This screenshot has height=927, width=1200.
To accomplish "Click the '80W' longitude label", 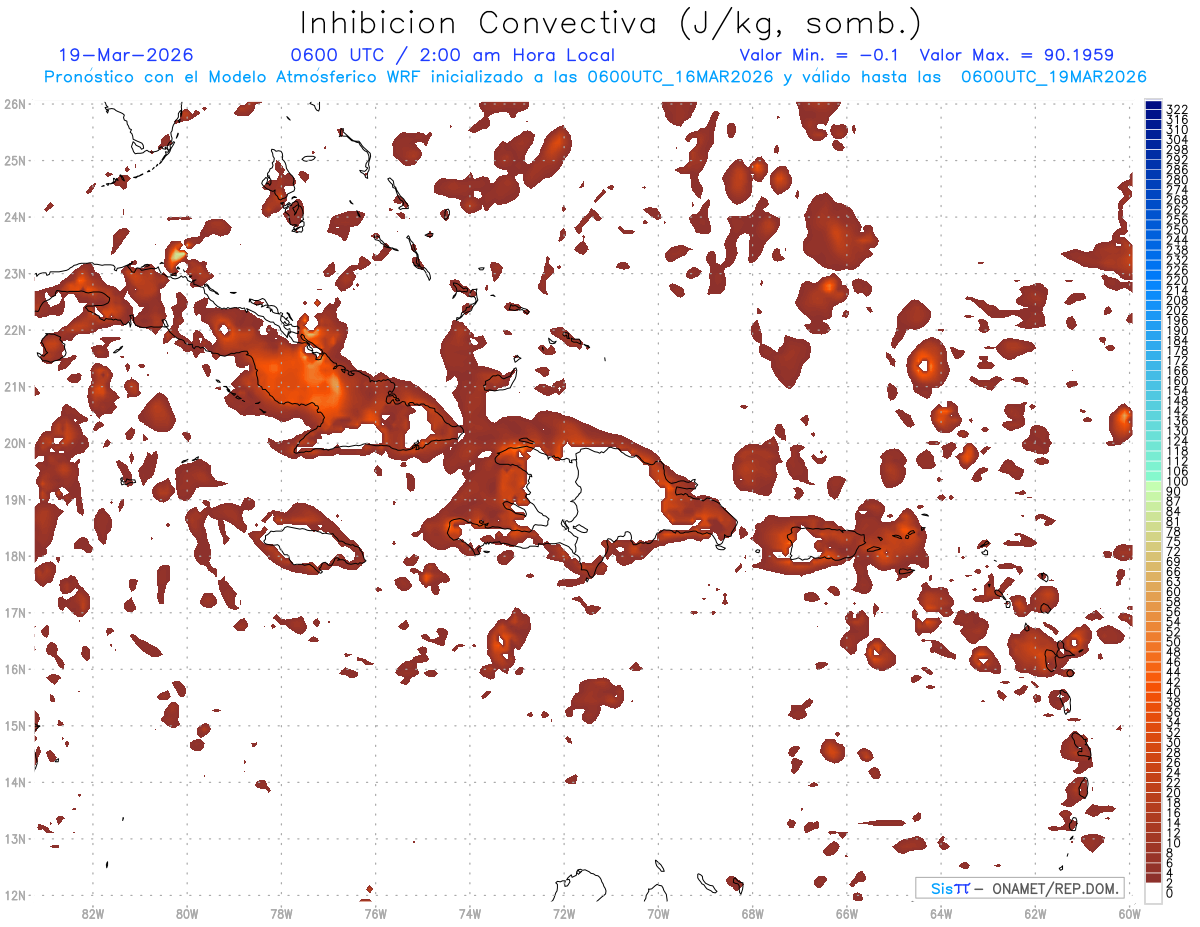I will [x=187, y=912].
